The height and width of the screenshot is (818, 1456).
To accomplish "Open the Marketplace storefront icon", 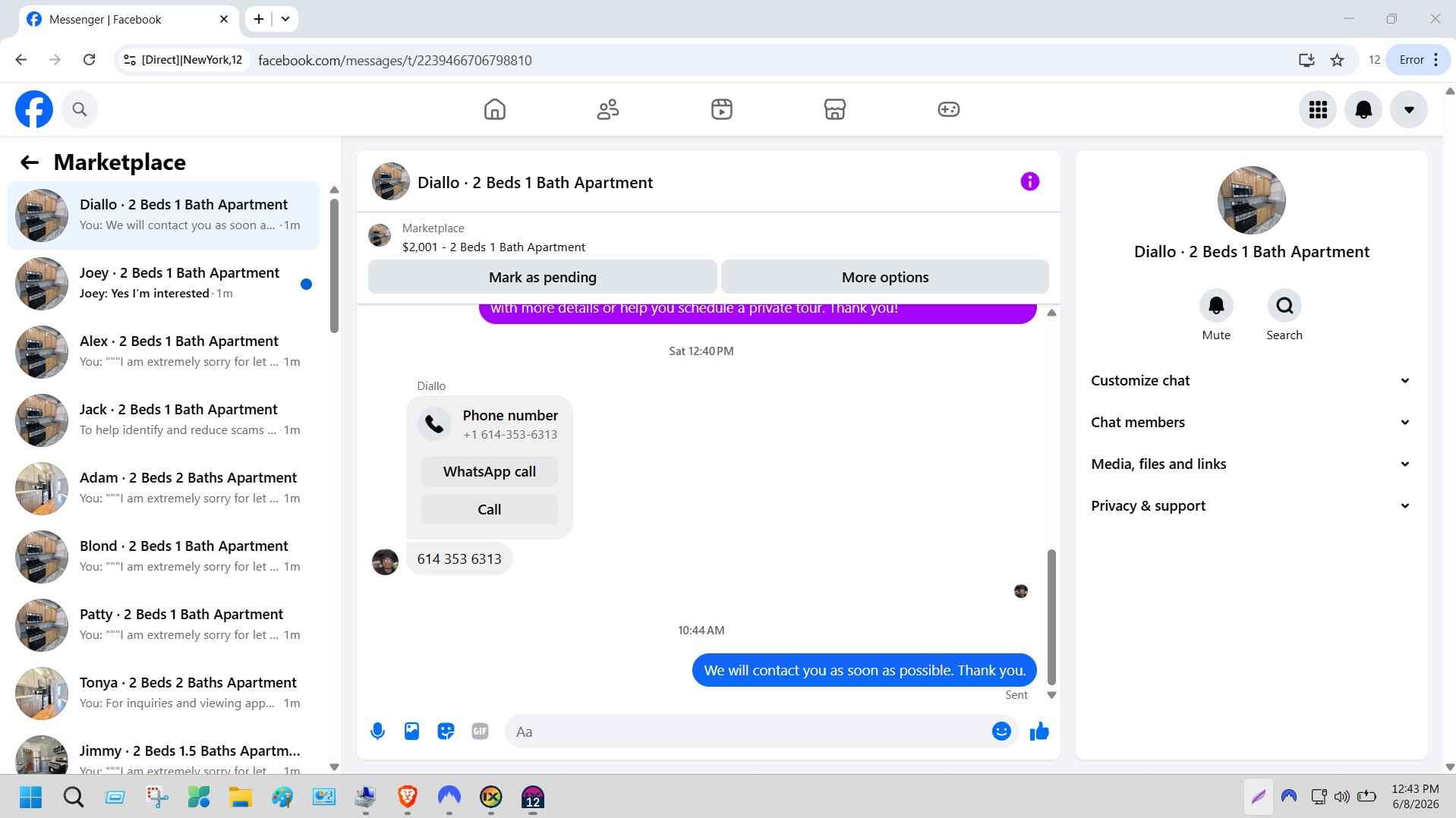I will coord(835,109).
